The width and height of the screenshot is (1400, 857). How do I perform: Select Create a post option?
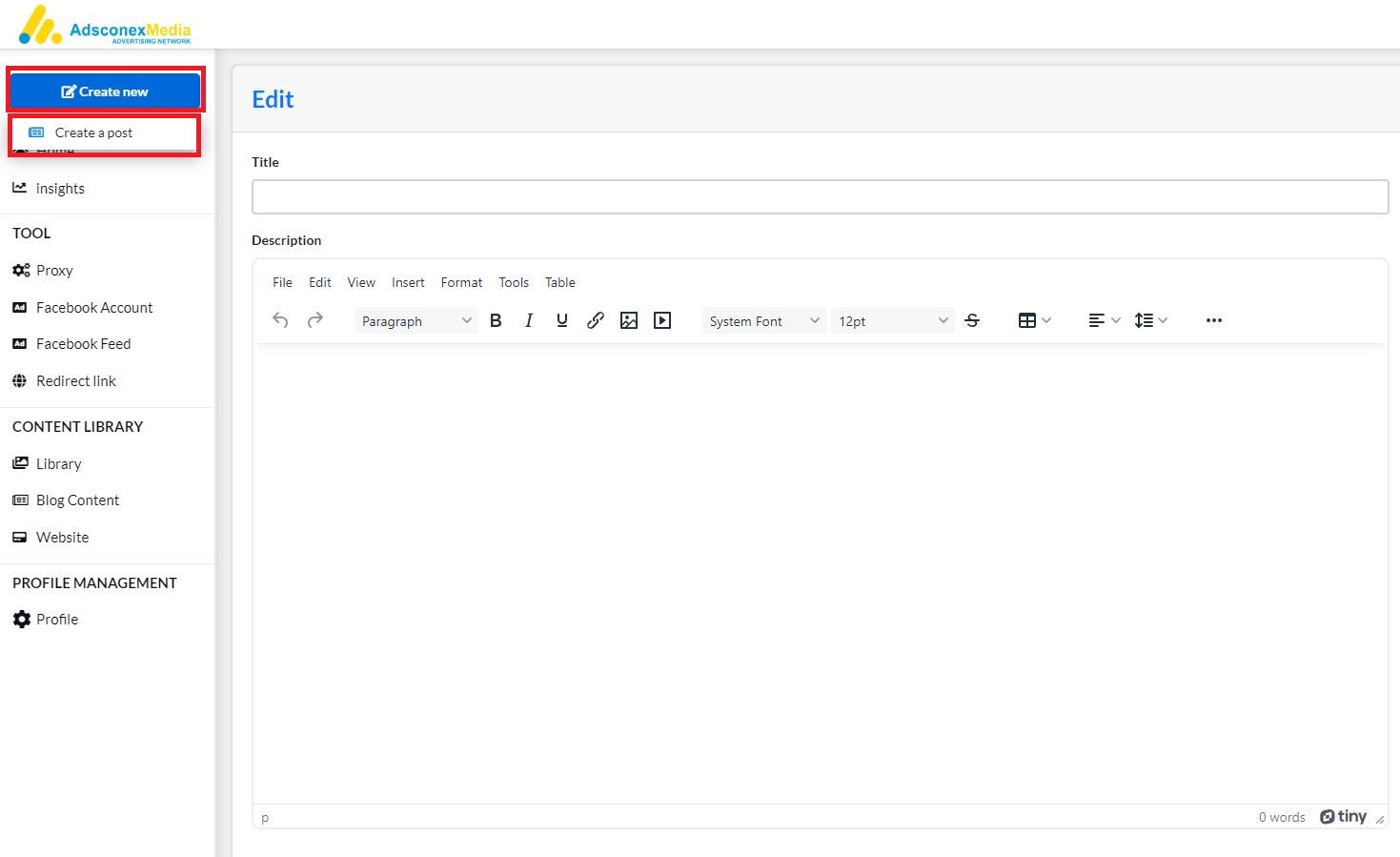pyautogui.click(x=93, y=133)
